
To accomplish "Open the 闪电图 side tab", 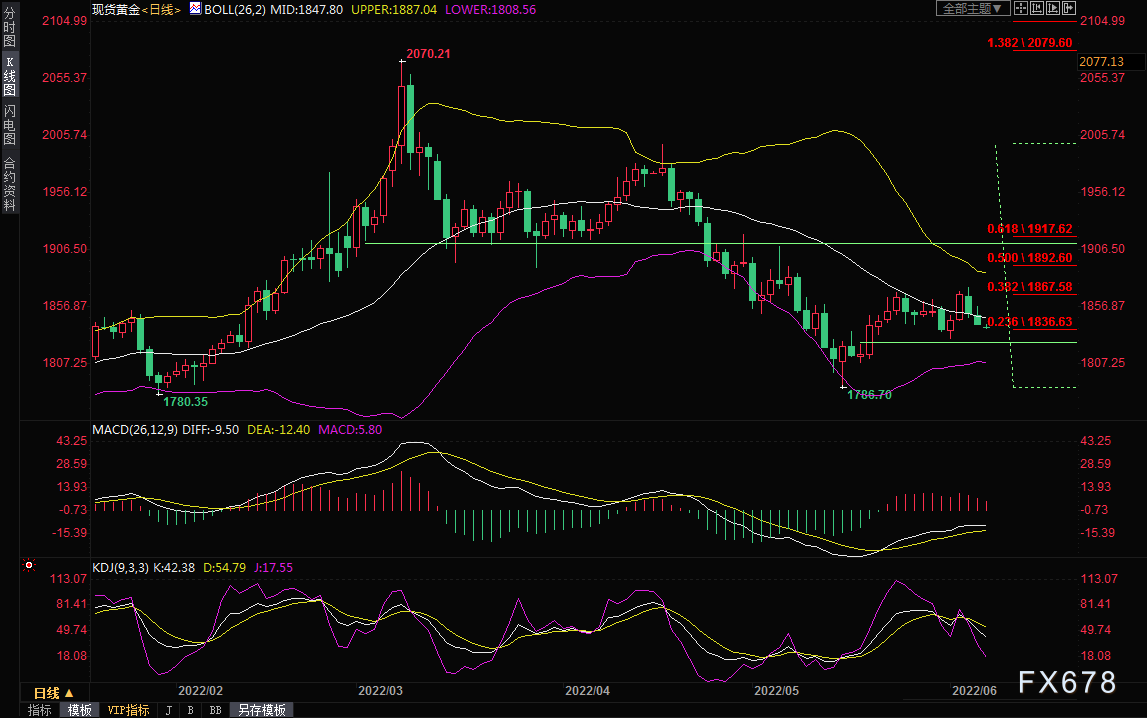I will [x=9, y=125].
